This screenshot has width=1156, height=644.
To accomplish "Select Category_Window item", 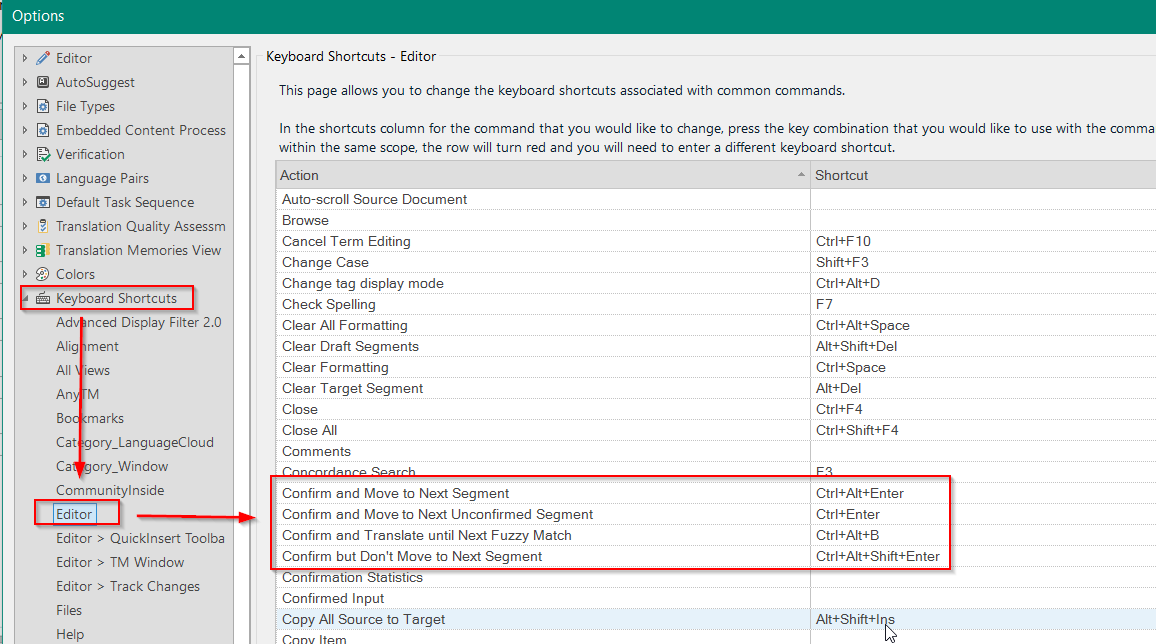I will 112,466.
